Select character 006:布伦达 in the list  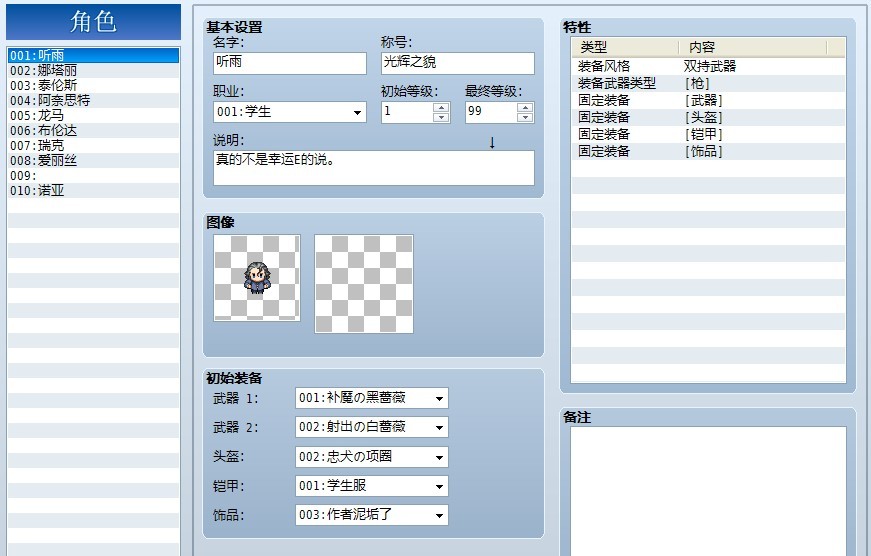pyautogui.click(x=93, y=131)
